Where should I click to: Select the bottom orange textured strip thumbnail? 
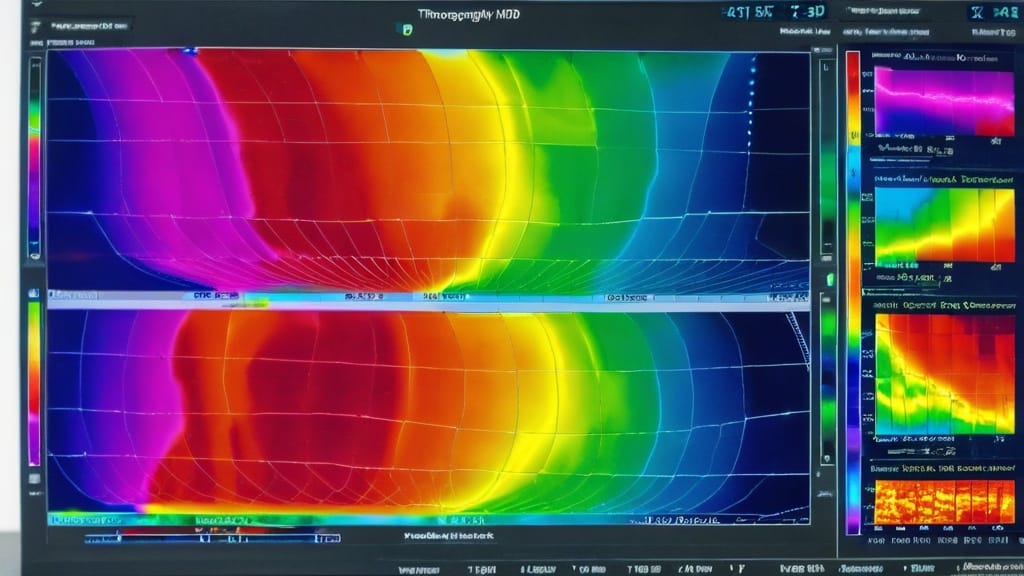tap(944, 501)
